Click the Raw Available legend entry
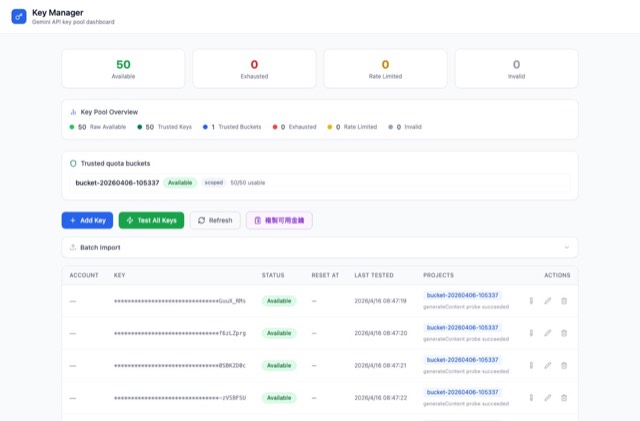This screenshot has width=640, height=421. coord(98,127)
